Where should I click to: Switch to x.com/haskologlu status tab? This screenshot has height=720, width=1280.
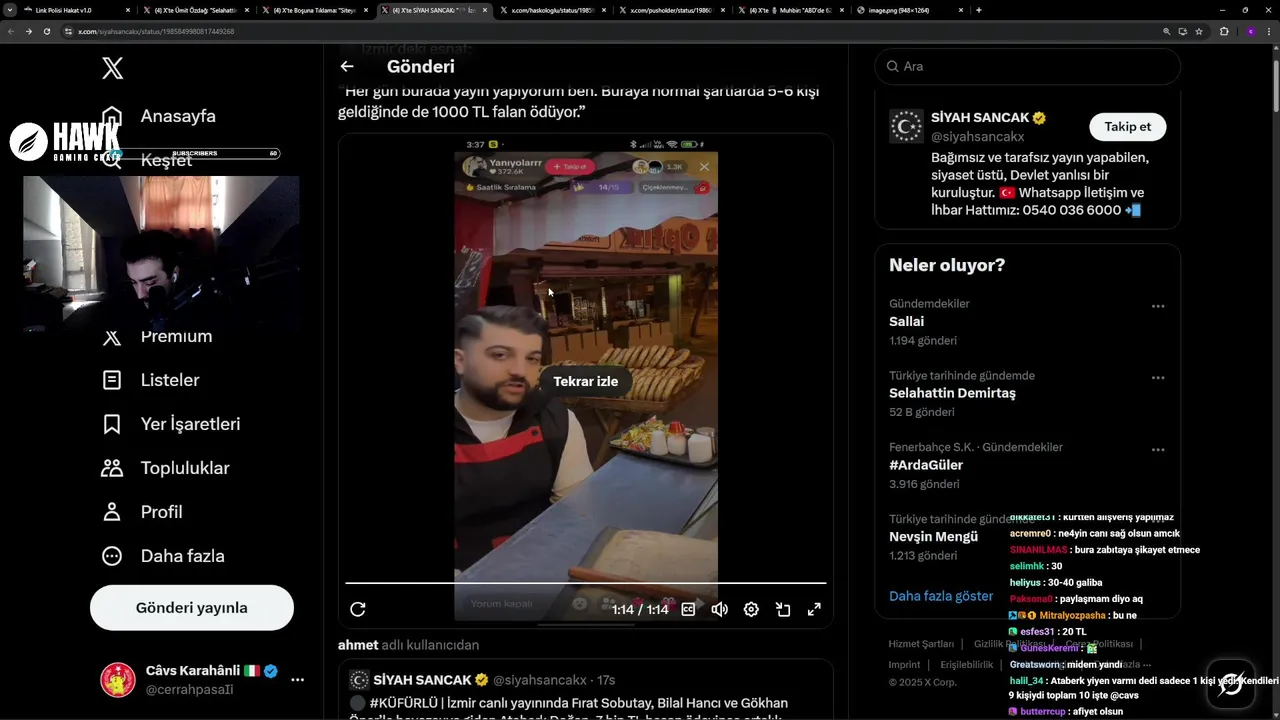tap(552, 10)
